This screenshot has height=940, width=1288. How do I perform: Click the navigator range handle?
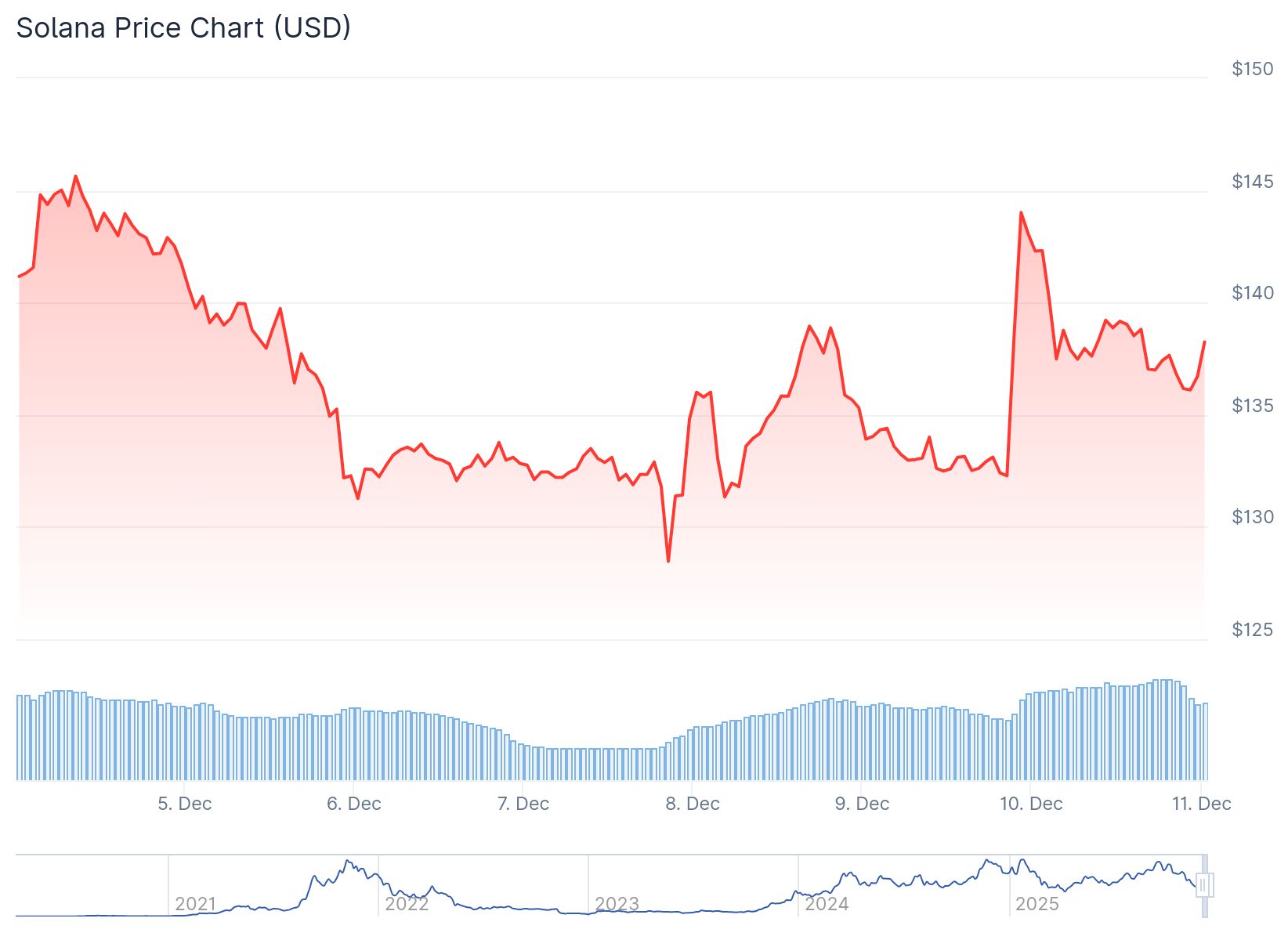coord(1205,885)
